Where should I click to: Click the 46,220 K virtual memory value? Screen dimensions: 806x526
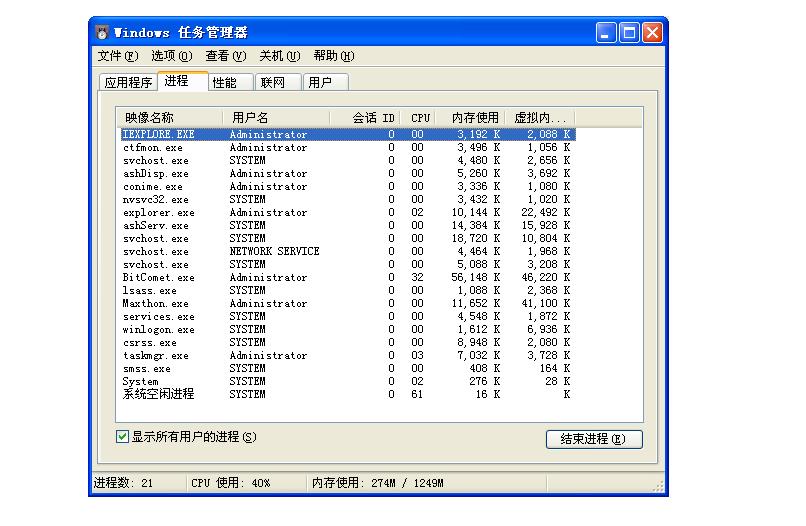[545, 277]
